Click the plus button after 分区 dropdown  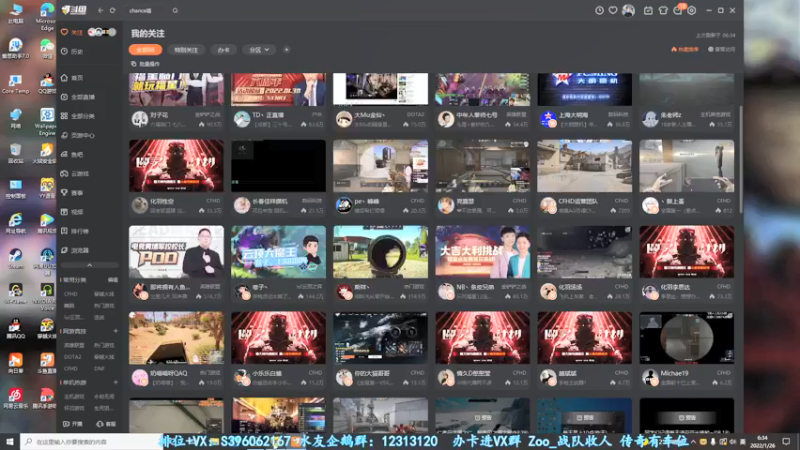(x=286, y=50)
